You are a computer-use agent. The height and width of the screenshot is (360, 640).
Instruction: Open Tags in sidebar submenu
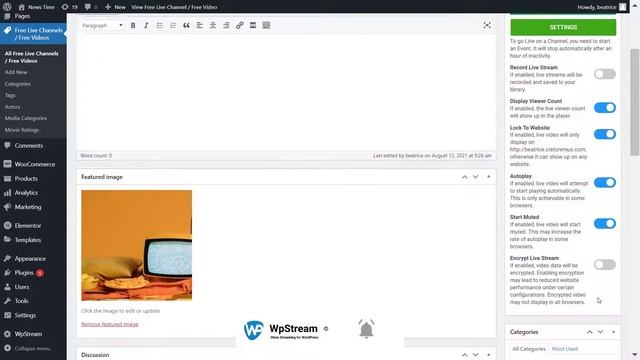tap(10, 95)
